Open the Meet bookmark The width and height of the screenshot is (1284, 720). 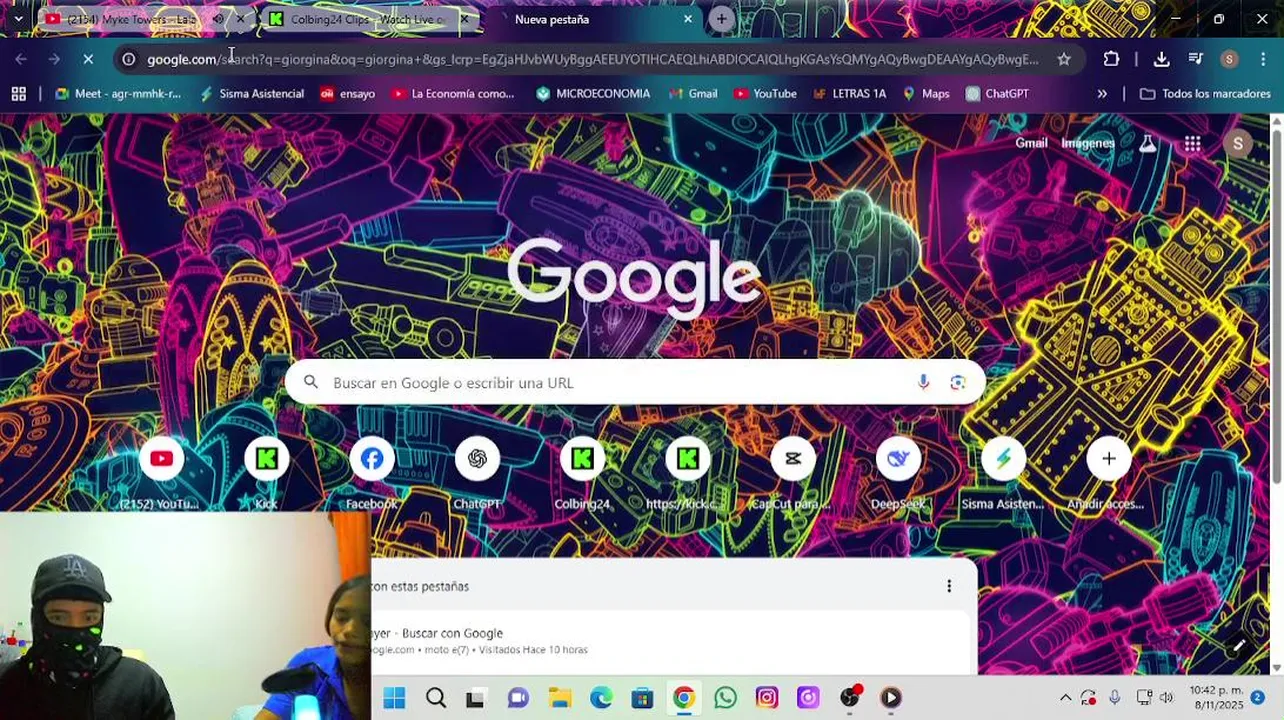[118, 94]
